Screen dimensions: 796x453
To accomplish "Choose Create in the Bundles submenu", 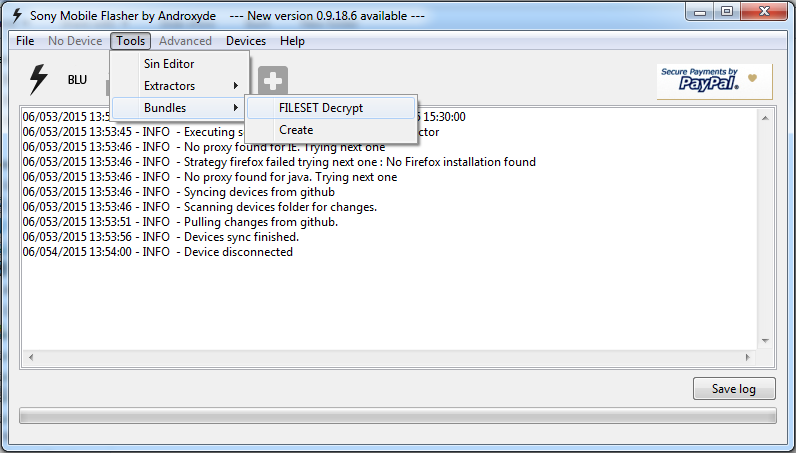I will (x=331, y=130).
